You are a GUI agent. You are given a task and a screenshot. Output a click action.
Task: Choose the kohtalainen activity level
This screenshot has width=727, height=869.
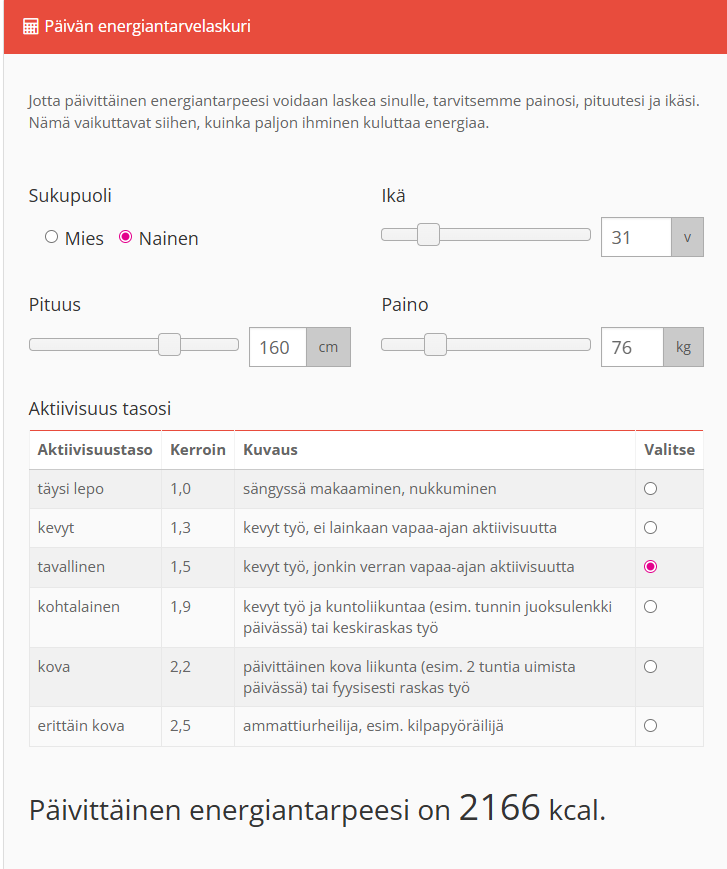click(651, 606)
